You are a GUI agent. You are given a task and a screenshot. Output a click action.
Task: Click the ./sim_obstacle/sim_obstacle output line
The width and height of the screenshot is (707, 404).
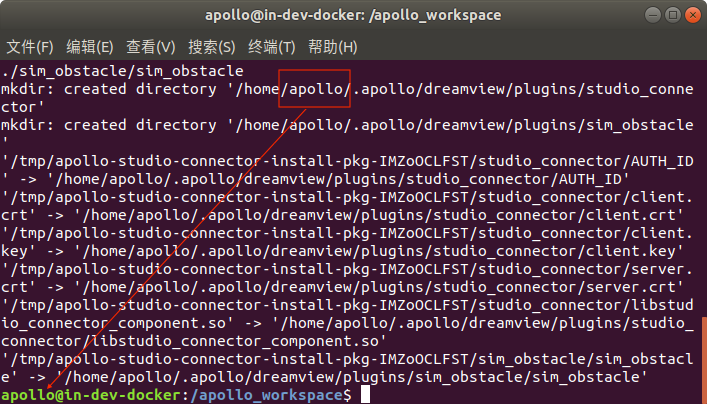click(x=123, y=71)
